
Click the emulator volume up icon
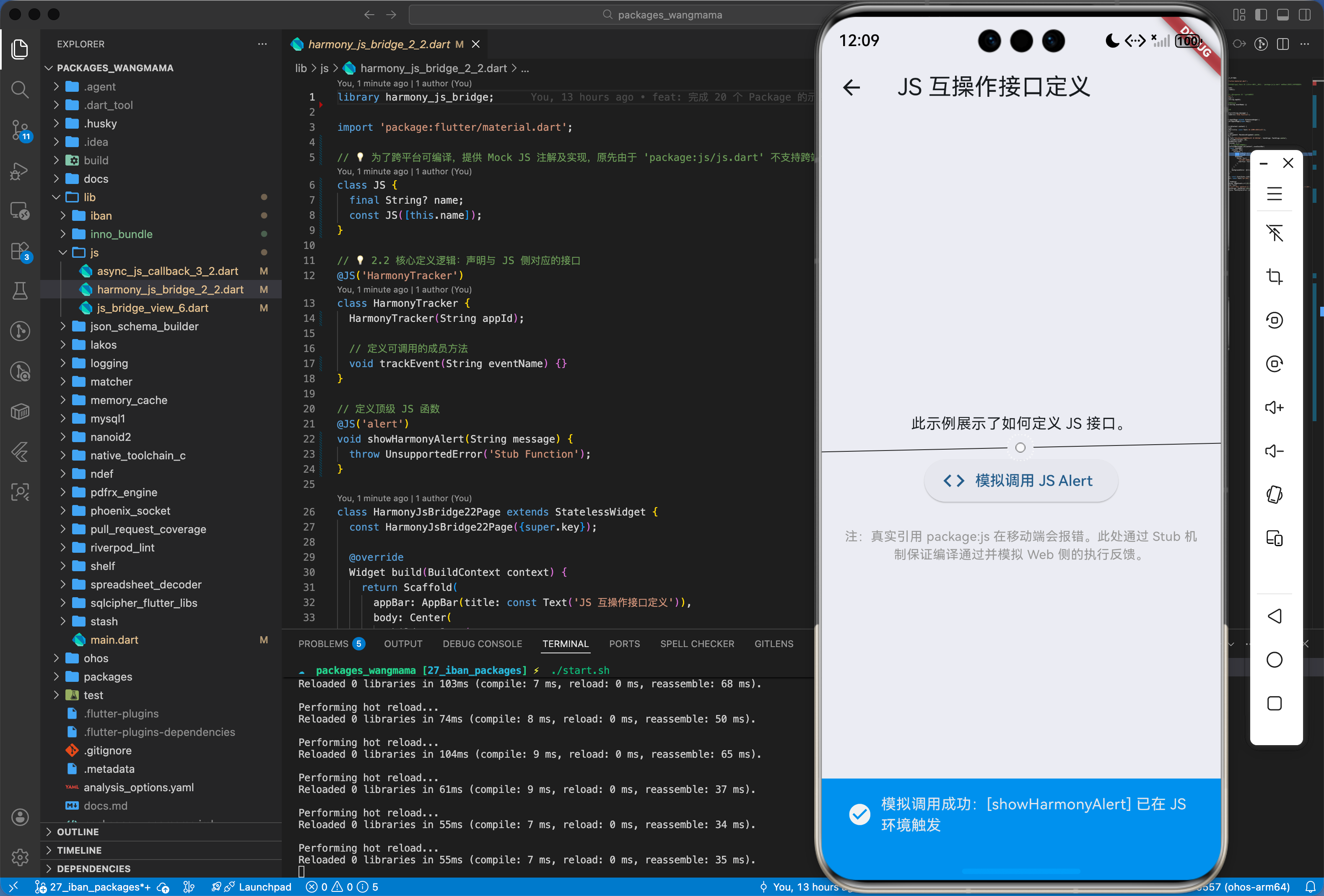(x=1274, y=407)
